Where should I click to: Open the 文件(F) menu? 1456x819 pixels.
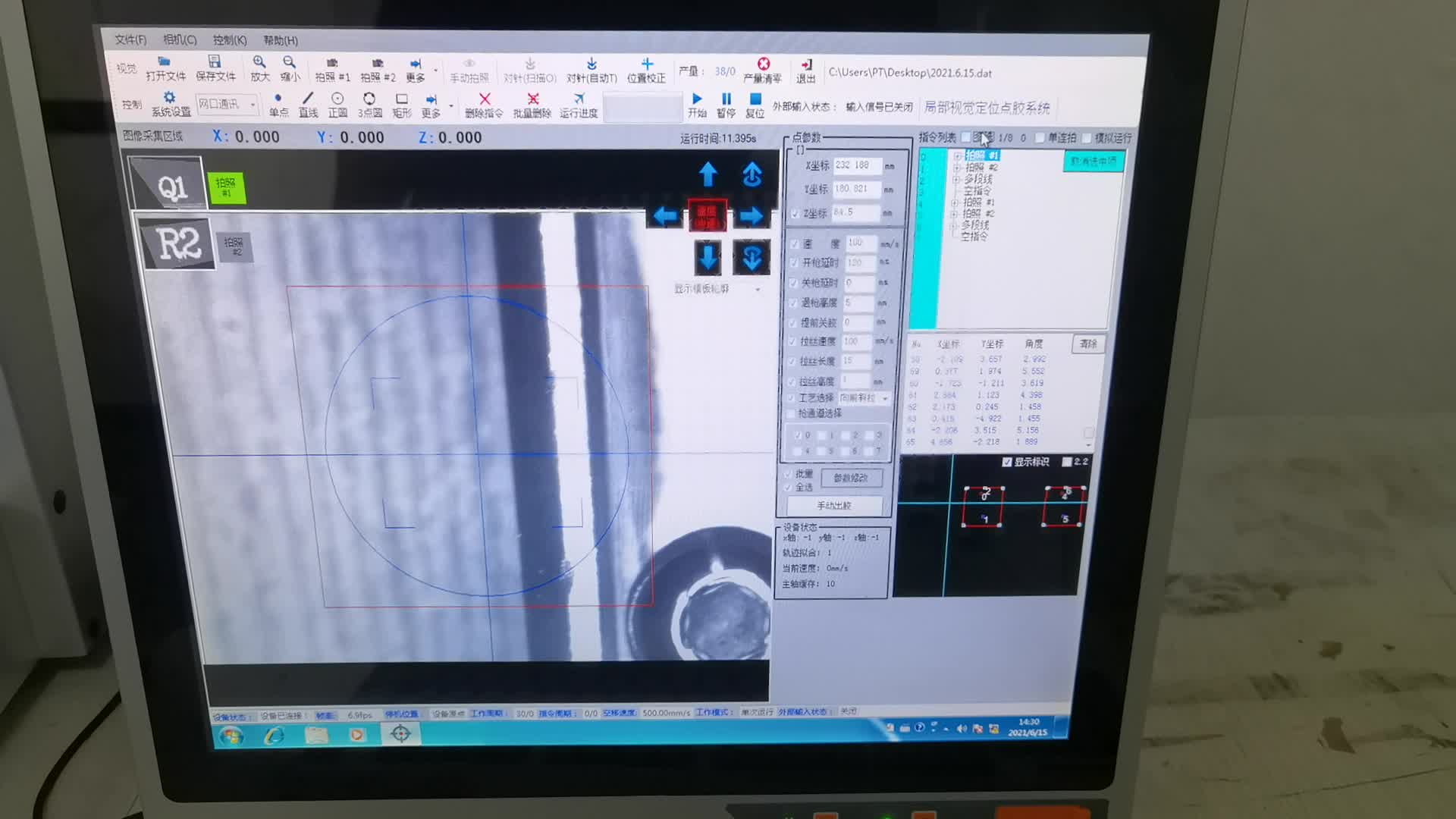pyautogui.click(x=130, y=39)
